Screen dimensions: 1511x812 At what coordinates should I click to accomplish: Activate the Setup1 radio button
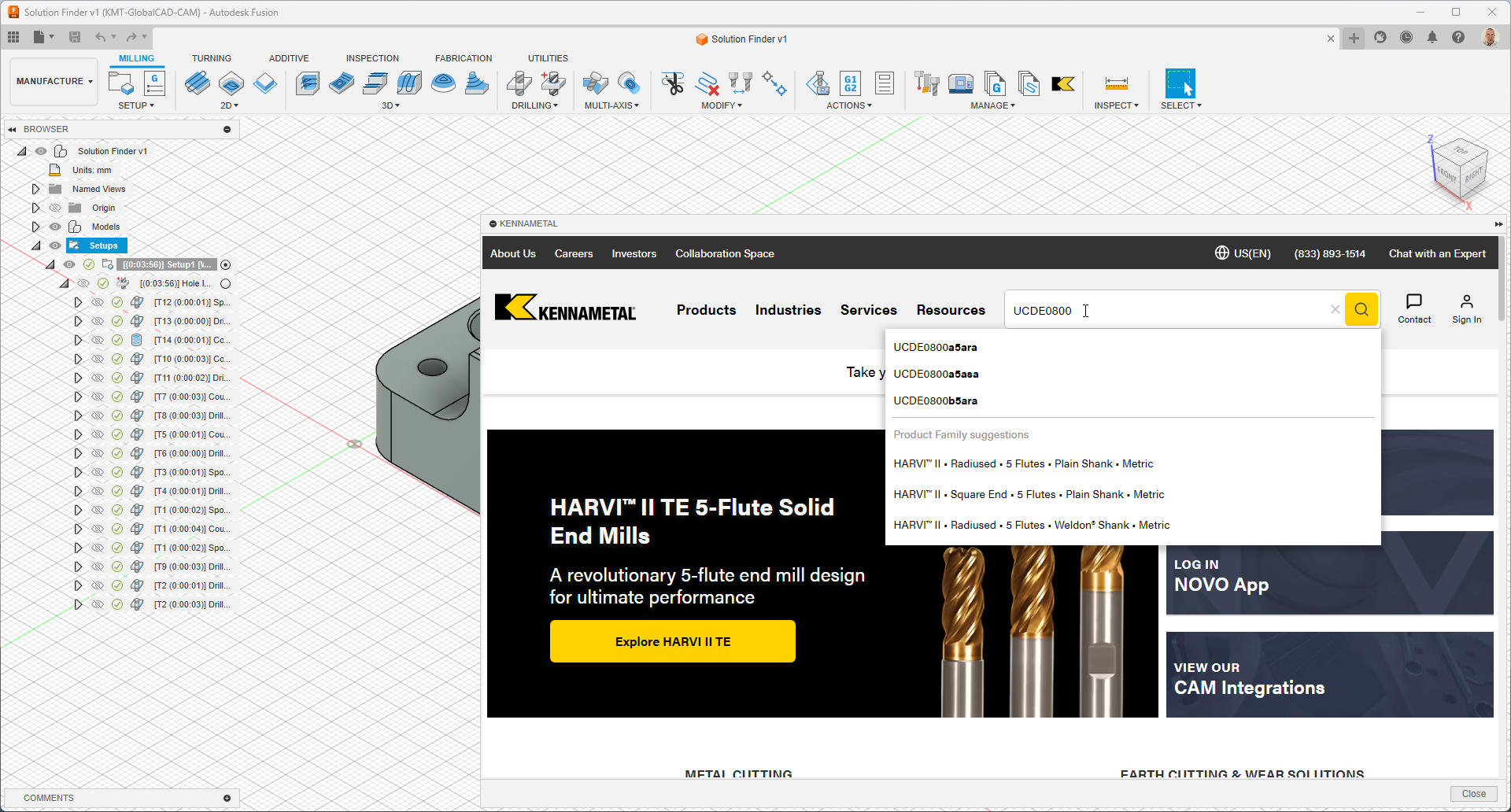(x=226, y=265)
